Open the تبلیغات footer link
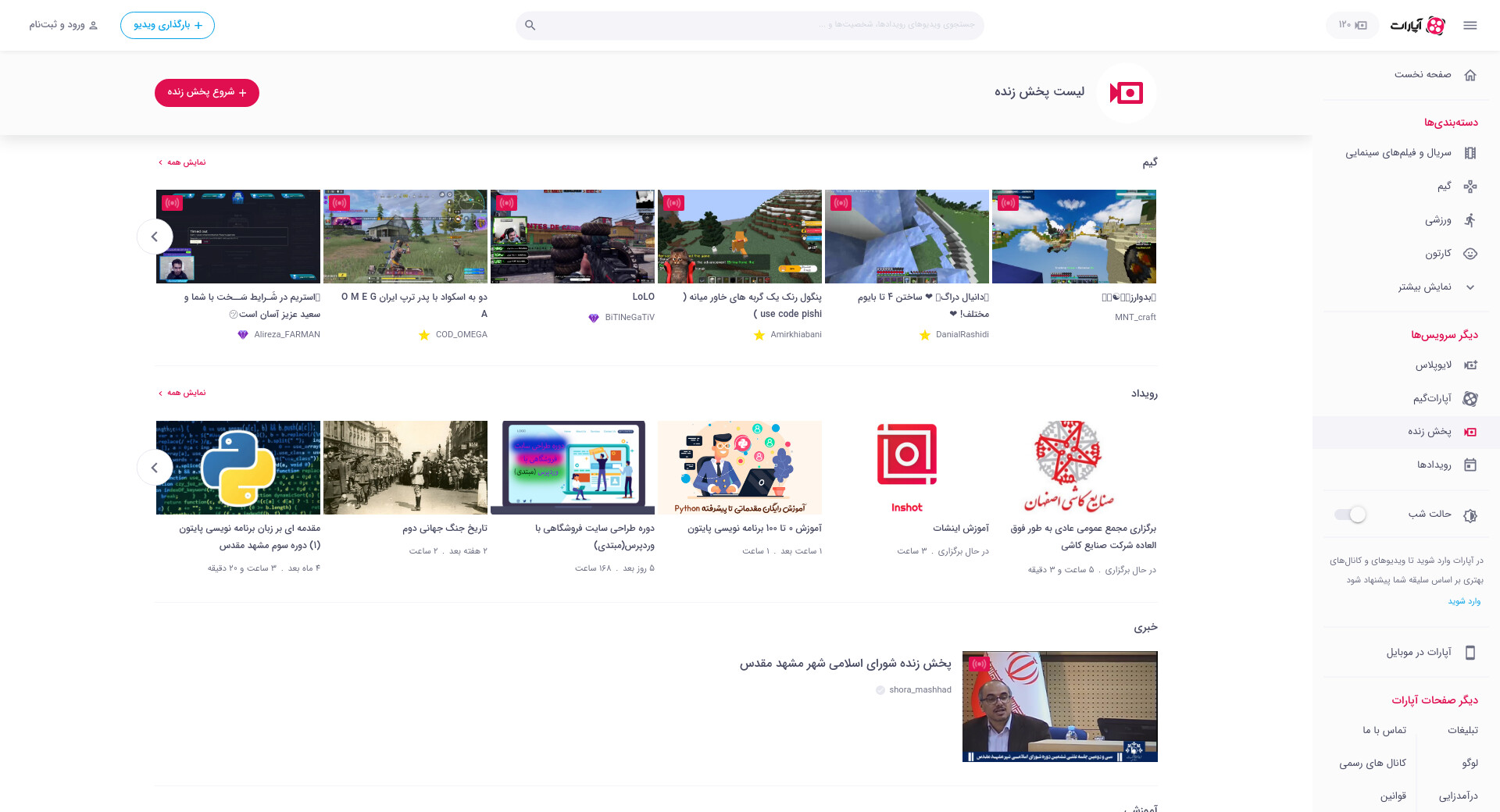 (x=1462, y=730)
